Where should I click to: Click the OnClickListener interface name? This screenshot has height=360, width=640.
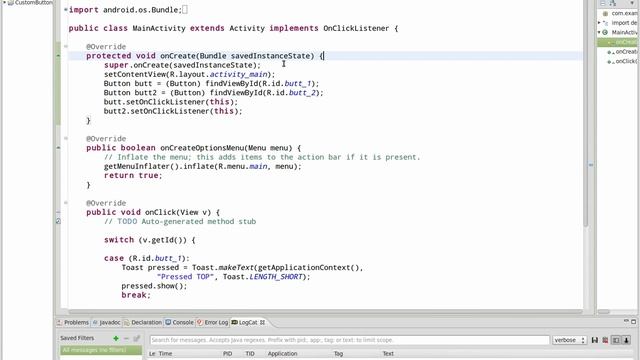coord(356,28)
